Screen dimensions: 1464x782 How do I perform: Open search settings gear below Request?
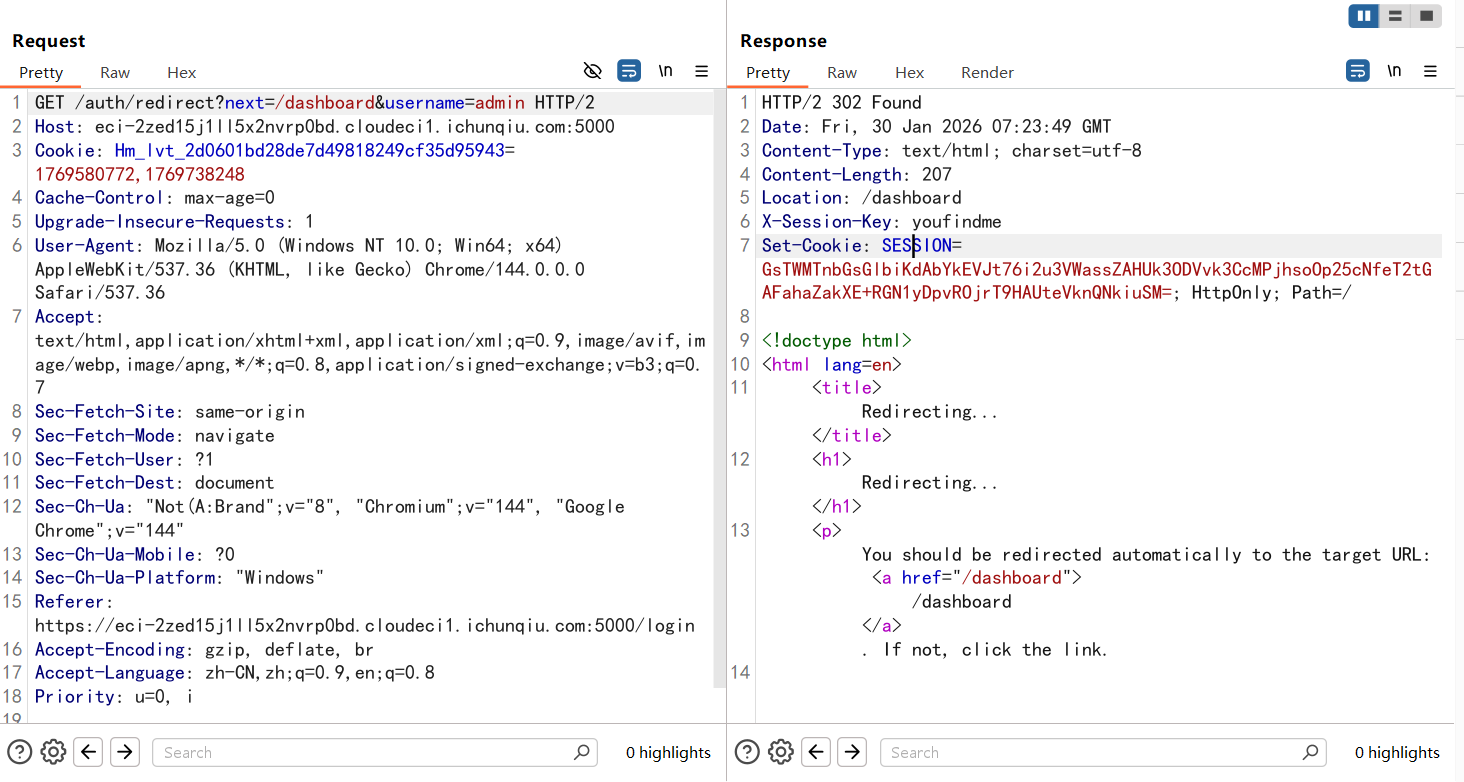point(54,752)
